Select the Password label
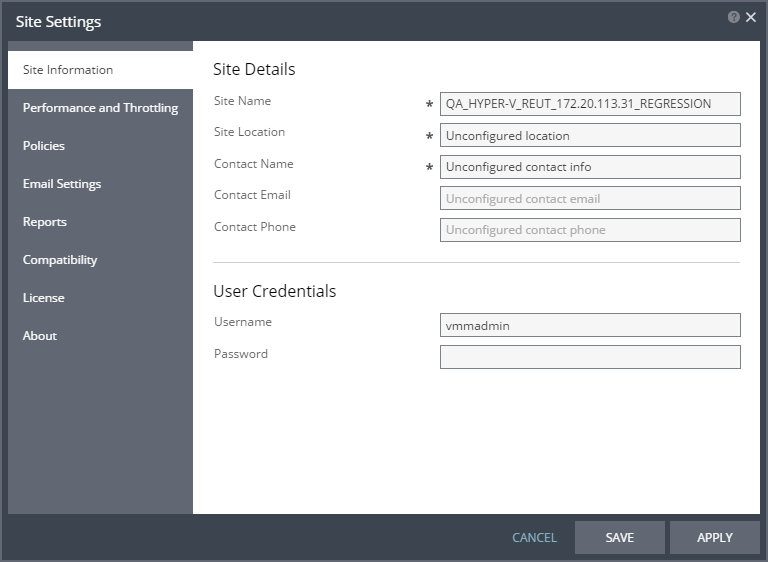This screenshot has width=768, height=562. 241,354
